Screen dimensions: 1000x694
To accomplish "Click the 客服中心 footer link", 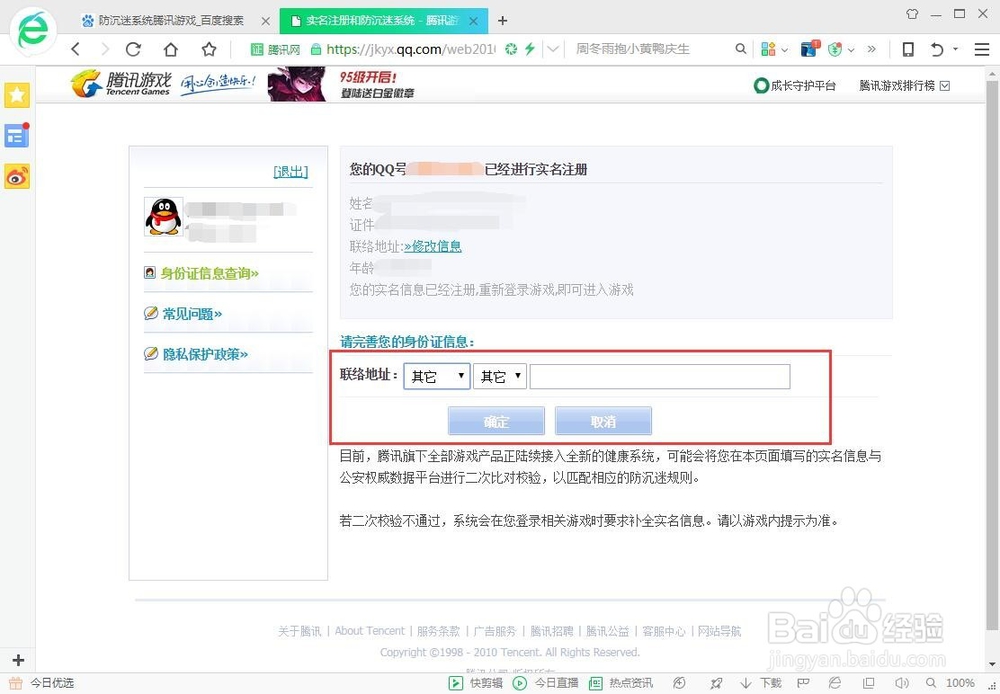I will [x=664, y=631].
